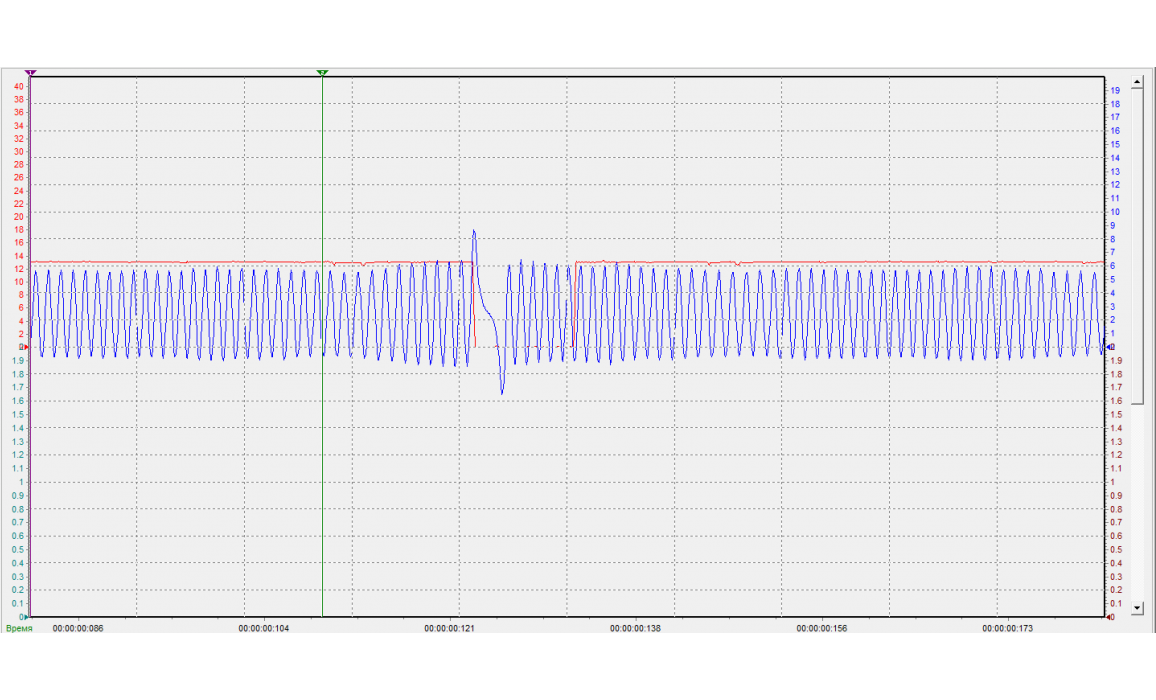Pick the dark red zero marker at bottom-right
Screen dimensions: 1156x700
coord(1110,617)
